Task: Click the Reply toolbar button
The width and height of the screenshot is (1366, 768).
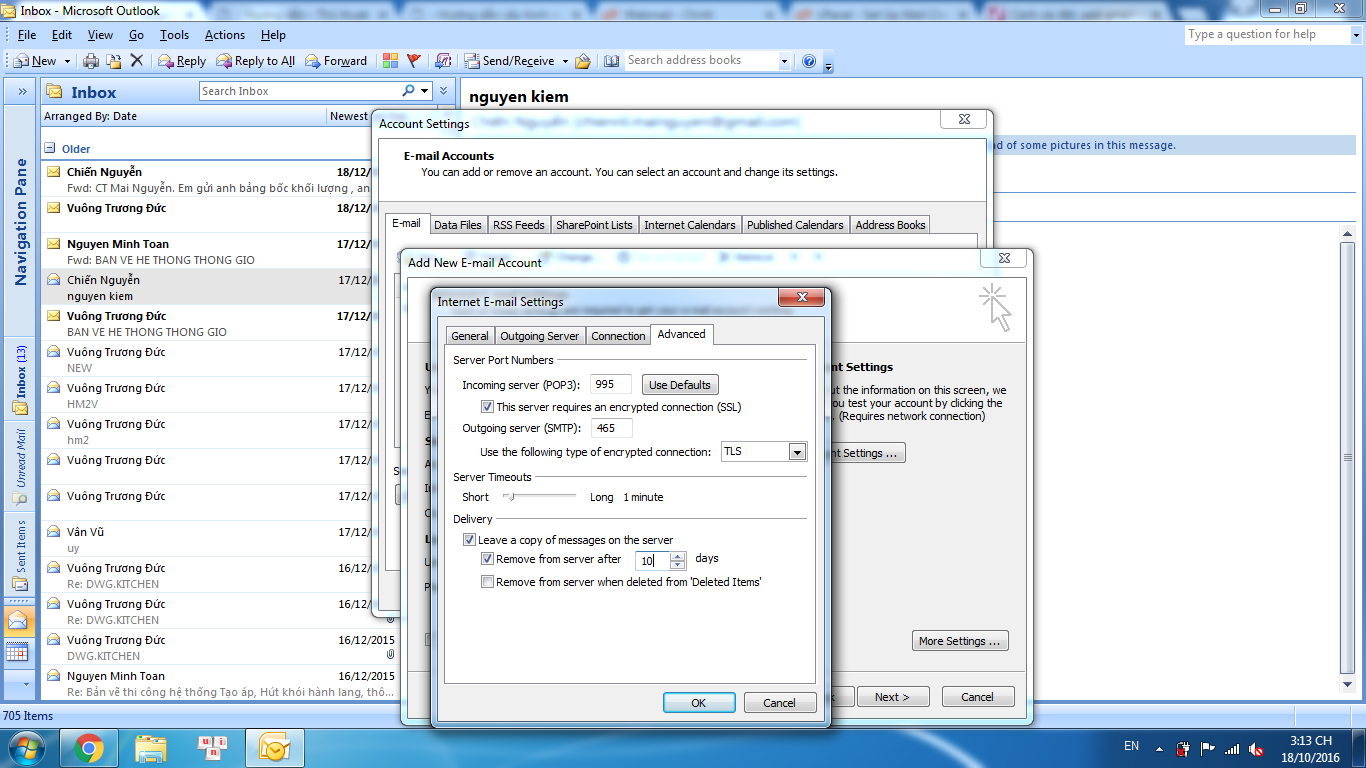Action: pos(182,61)
